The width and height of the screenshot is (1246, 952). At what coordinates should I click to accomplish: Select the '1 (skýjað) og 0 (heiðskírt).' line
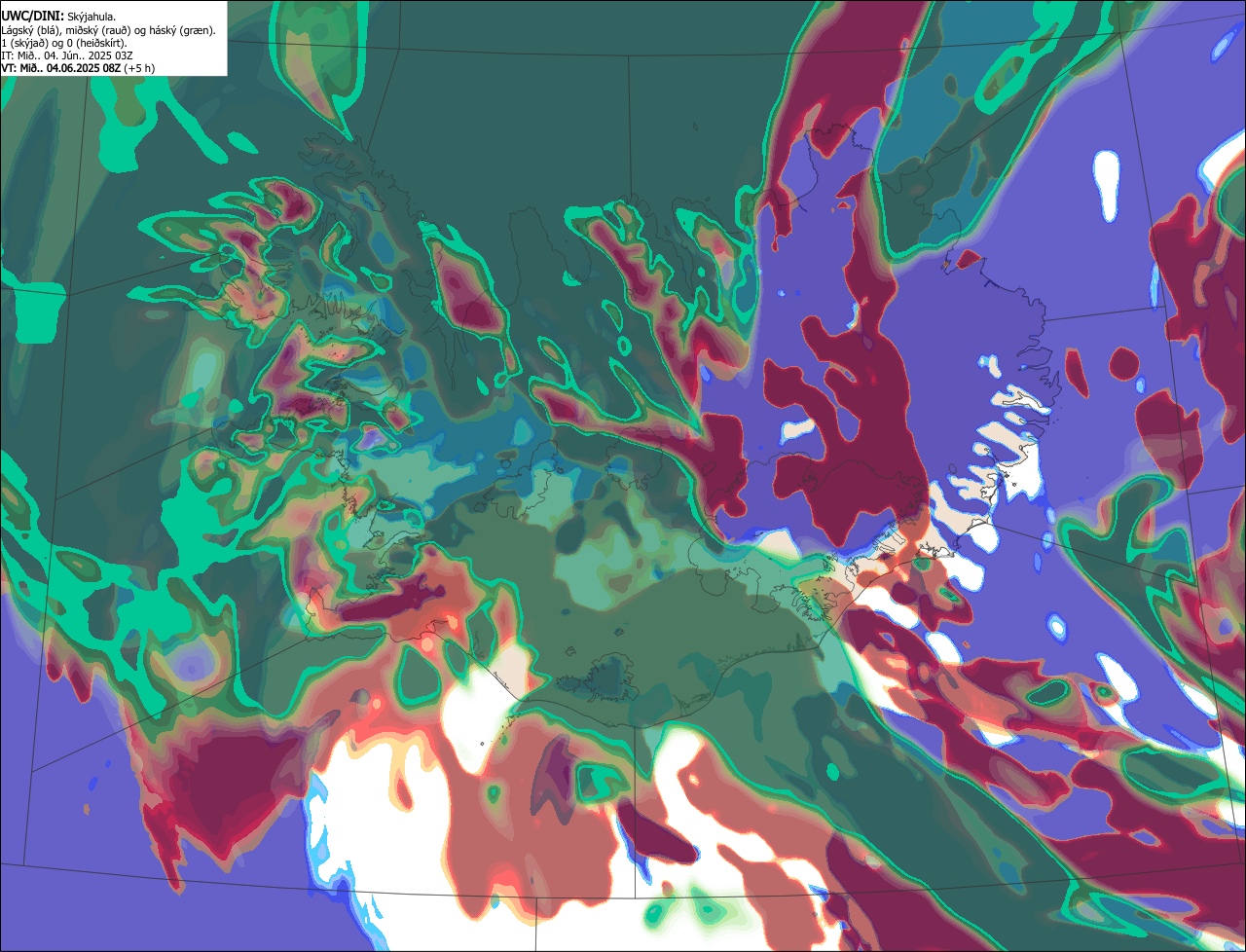[64, 43]
